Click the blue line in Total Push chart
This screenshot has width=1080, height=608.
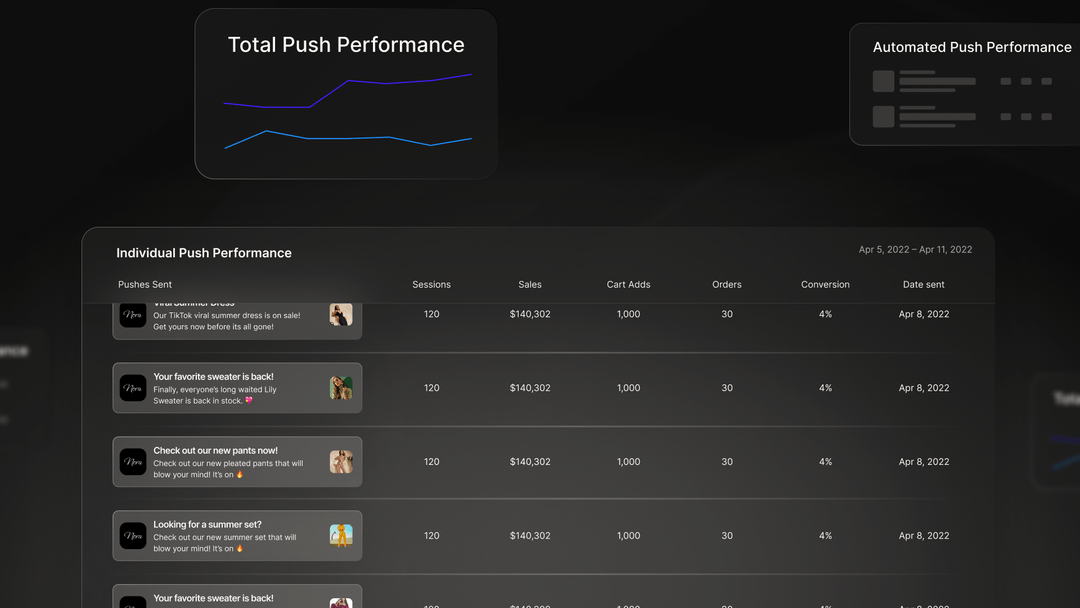coord(348,138)
